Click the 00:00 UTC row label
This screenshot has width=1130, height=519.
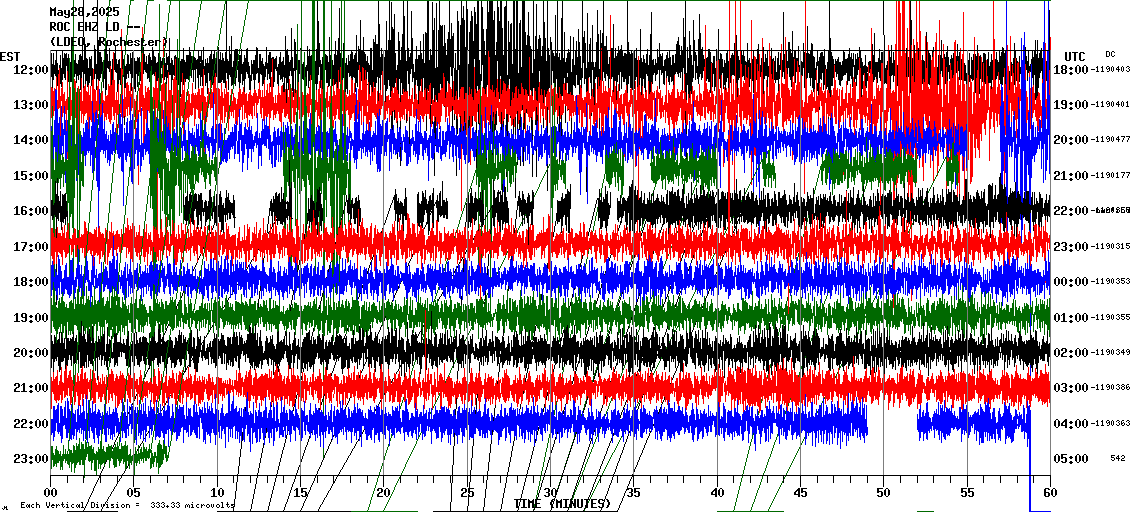(1071, 282)
